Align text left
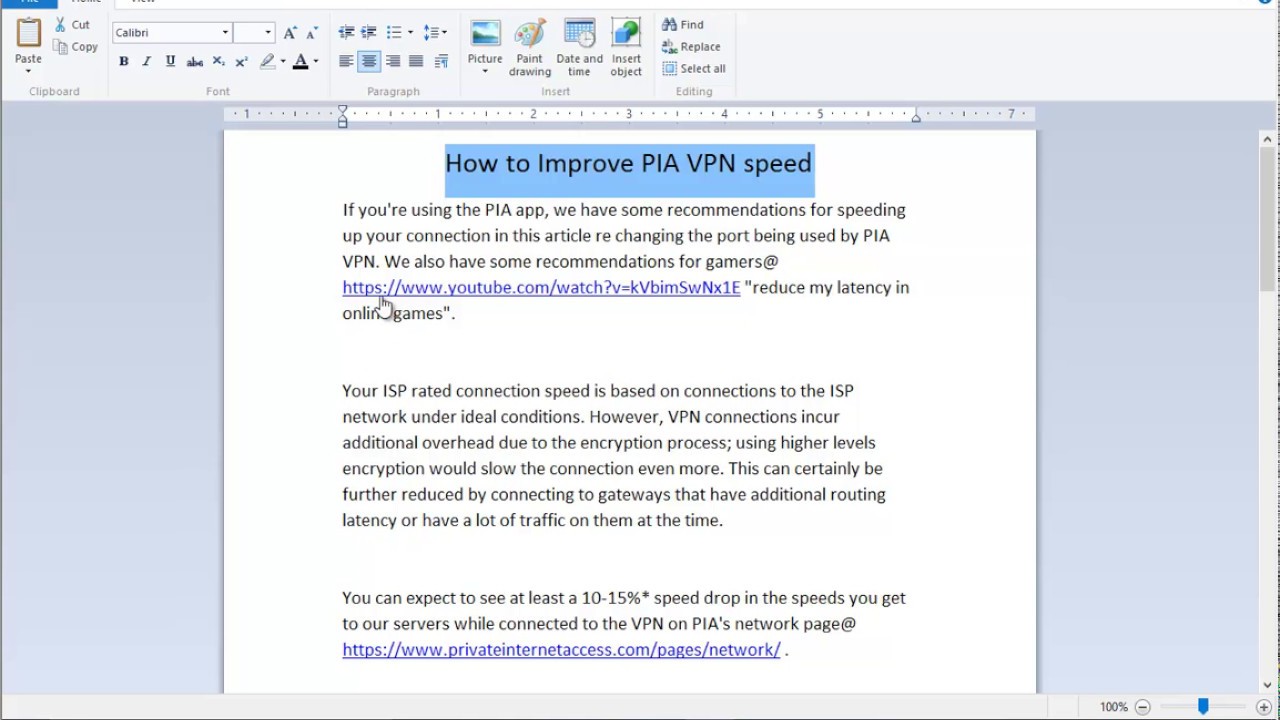 click(x=346, y=62)
